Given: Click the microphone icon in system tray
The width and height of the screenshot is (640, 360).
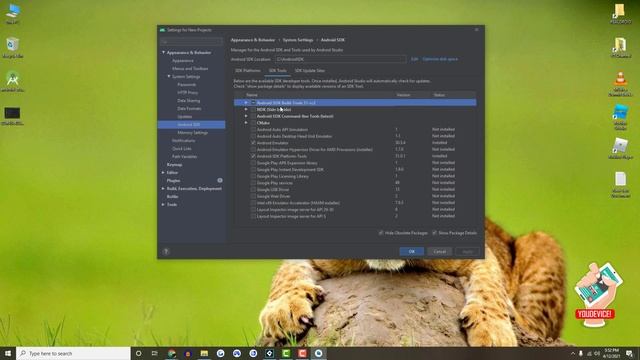Looking at the screenshot, I should coord(581,353).
